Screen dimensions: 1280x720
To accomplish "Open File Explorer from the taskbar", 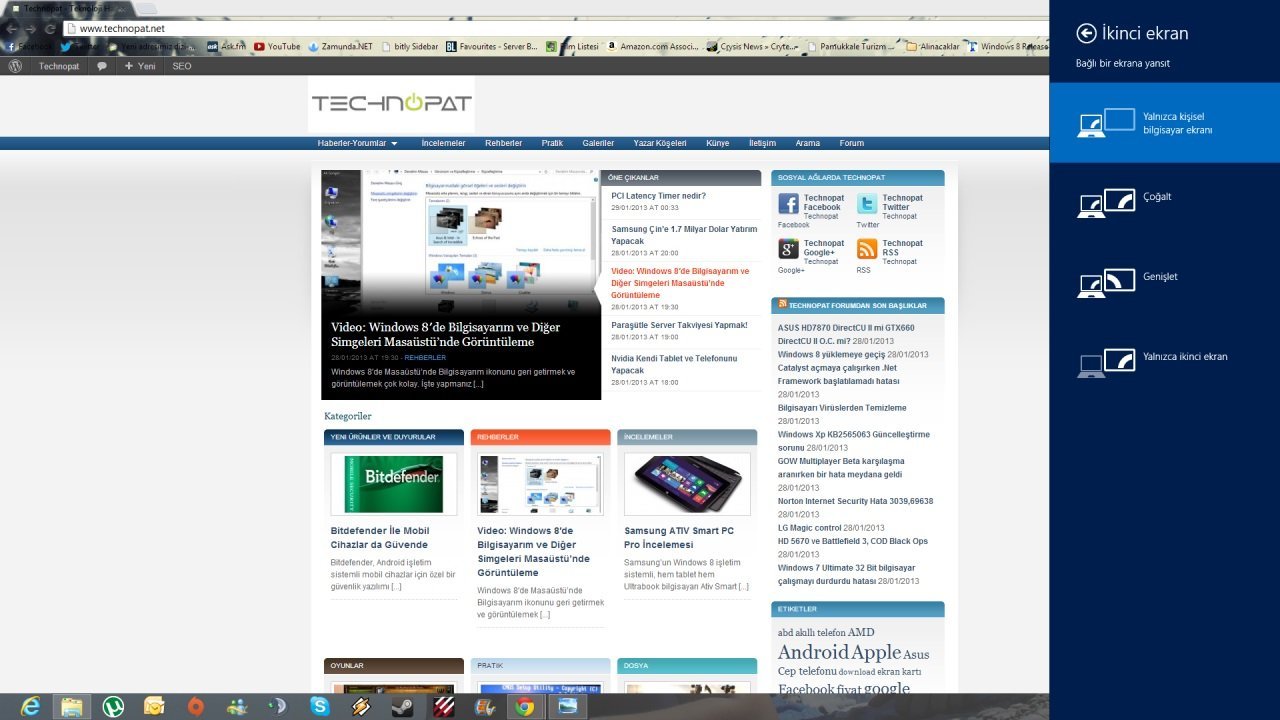I will point(72,707).
